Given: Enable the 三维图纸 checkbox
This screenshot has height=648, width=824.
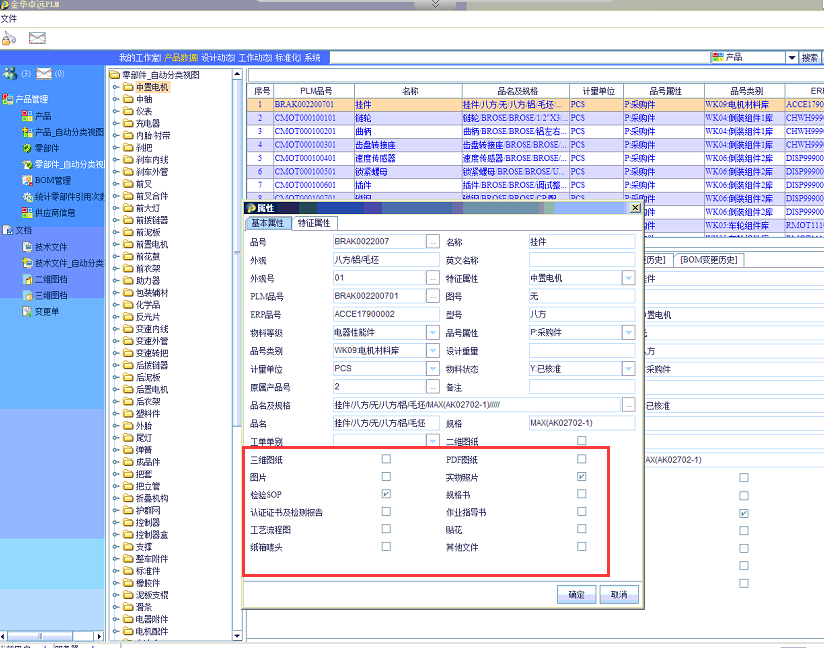Looking at the screenshot, I should coord(386,459).
